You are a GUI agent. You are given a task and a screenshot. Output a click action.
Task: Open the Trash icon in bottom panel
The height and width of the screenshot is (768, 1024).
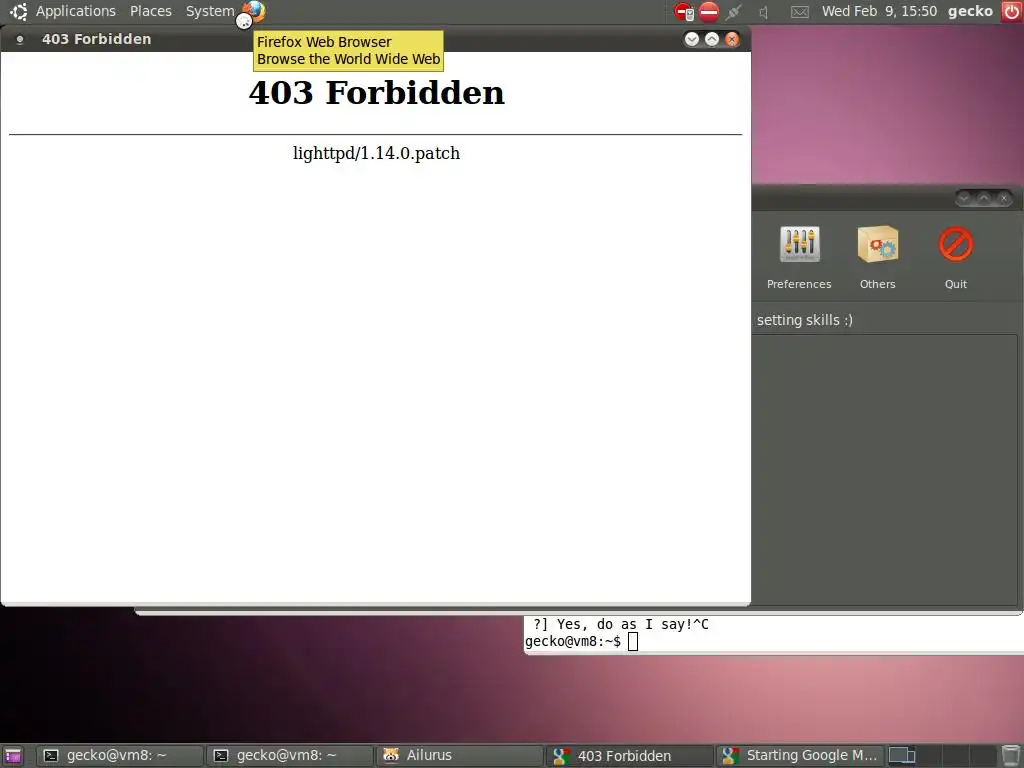coord(1011,756)
